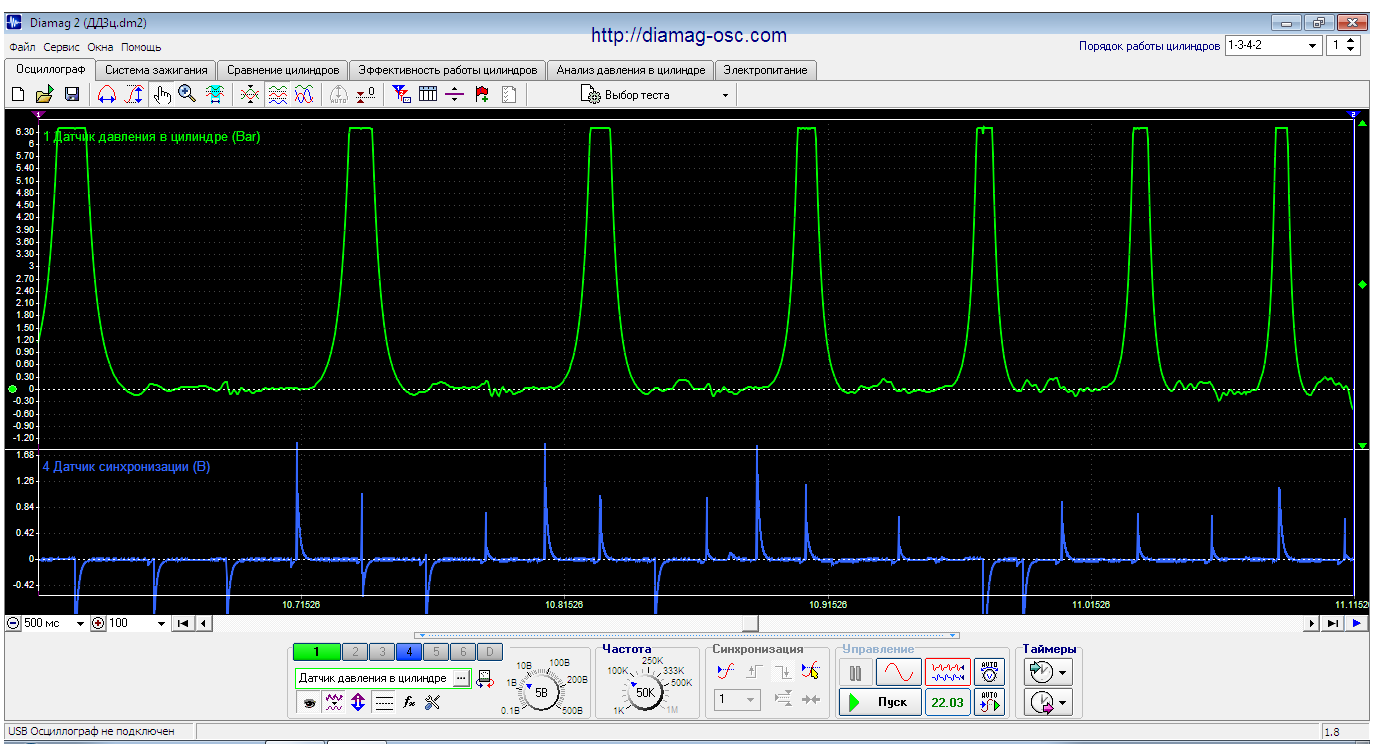Select the Осциллограф tab
This screenshot has height=744, width=1382.
tap(51, 69)
